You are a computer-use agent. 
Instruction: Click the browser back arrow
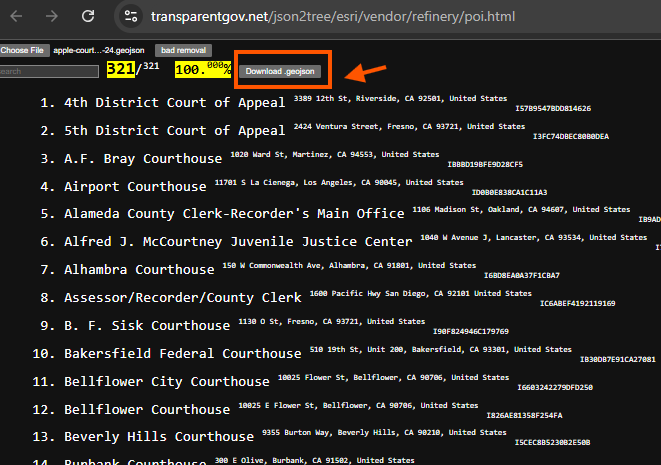click(x=17, y=17)
